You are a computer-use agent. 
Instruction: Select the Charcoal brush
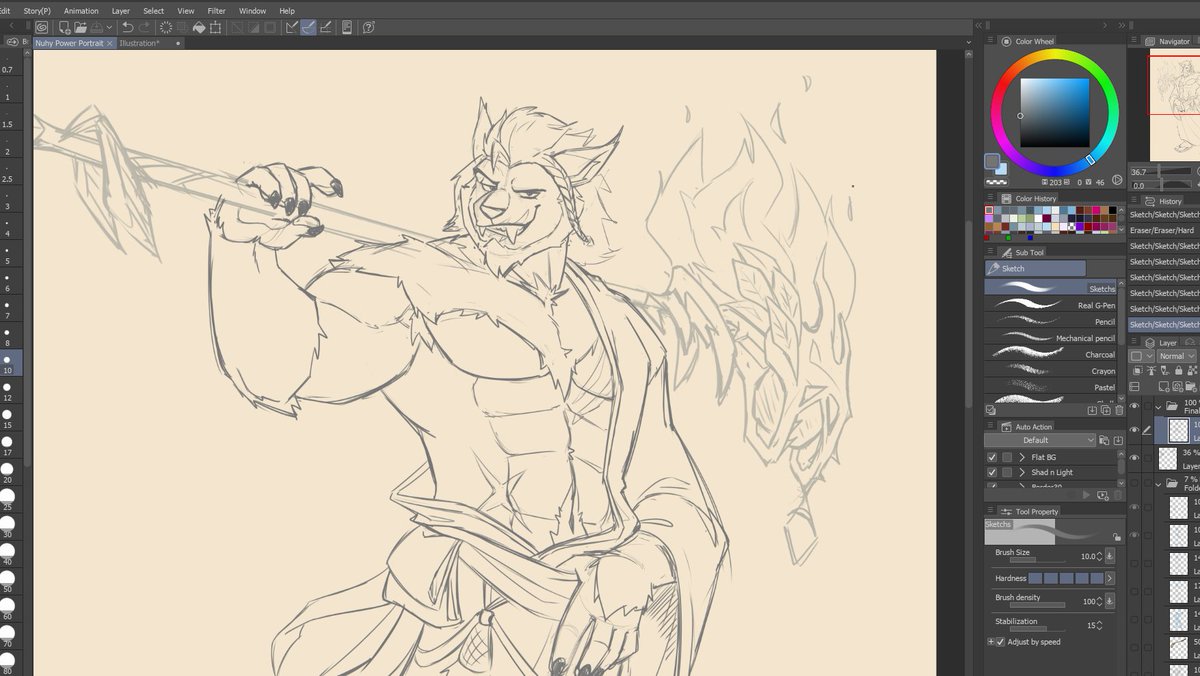point(1050,354)
